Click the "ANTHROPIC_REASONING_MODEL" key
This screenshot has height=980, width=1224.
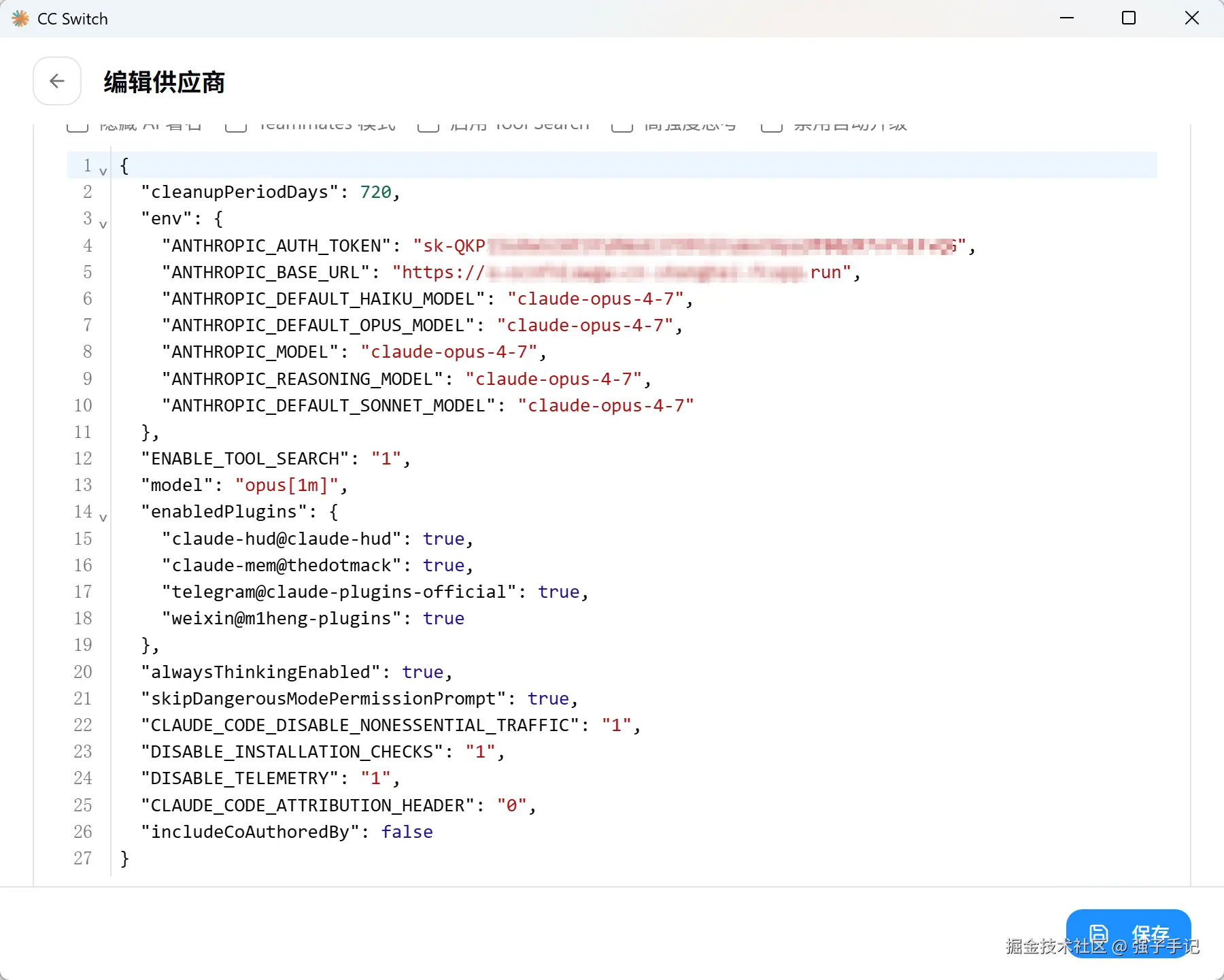[303, 379]
